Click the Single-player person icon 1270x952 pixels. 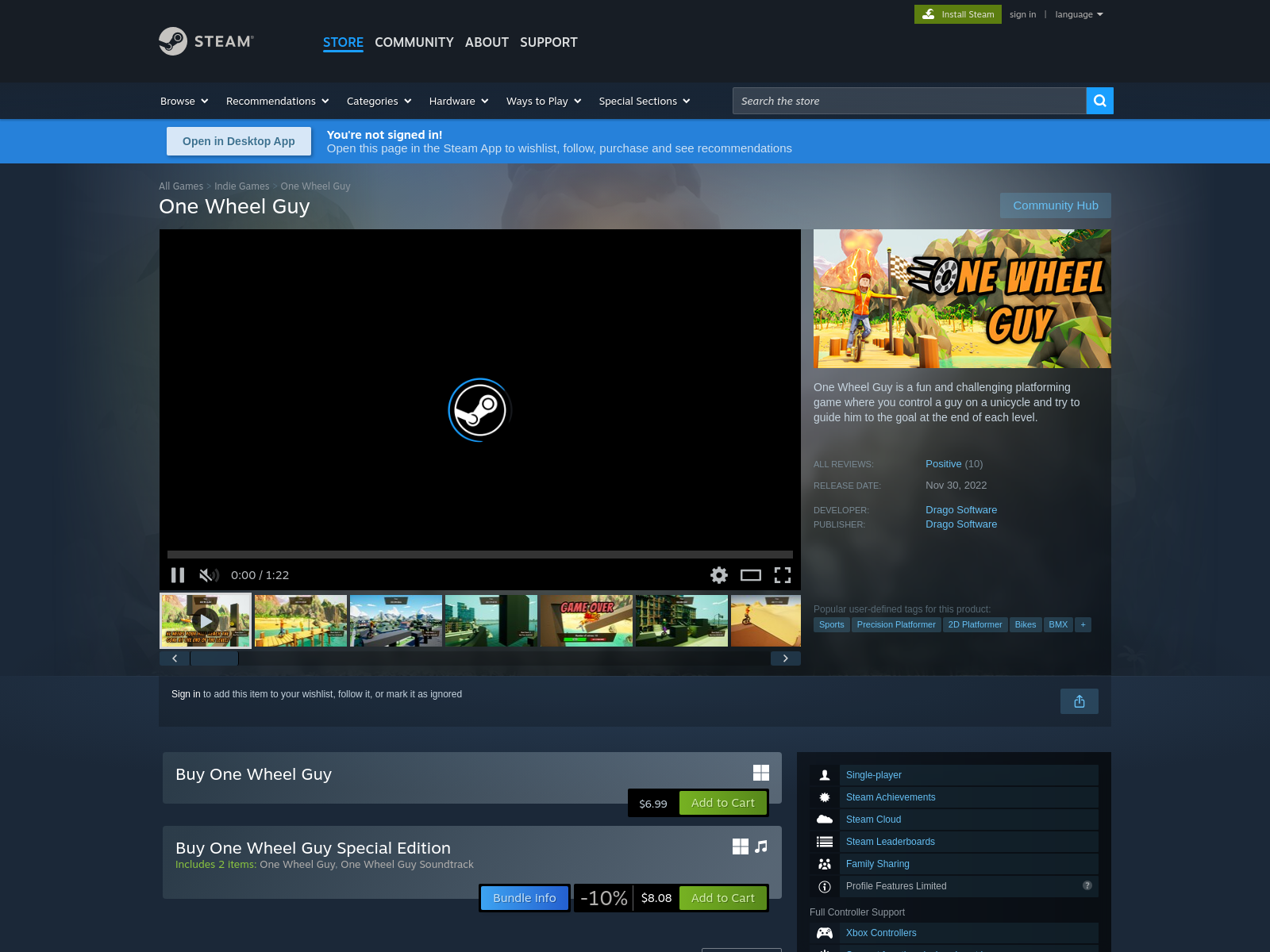pos(825,775)
